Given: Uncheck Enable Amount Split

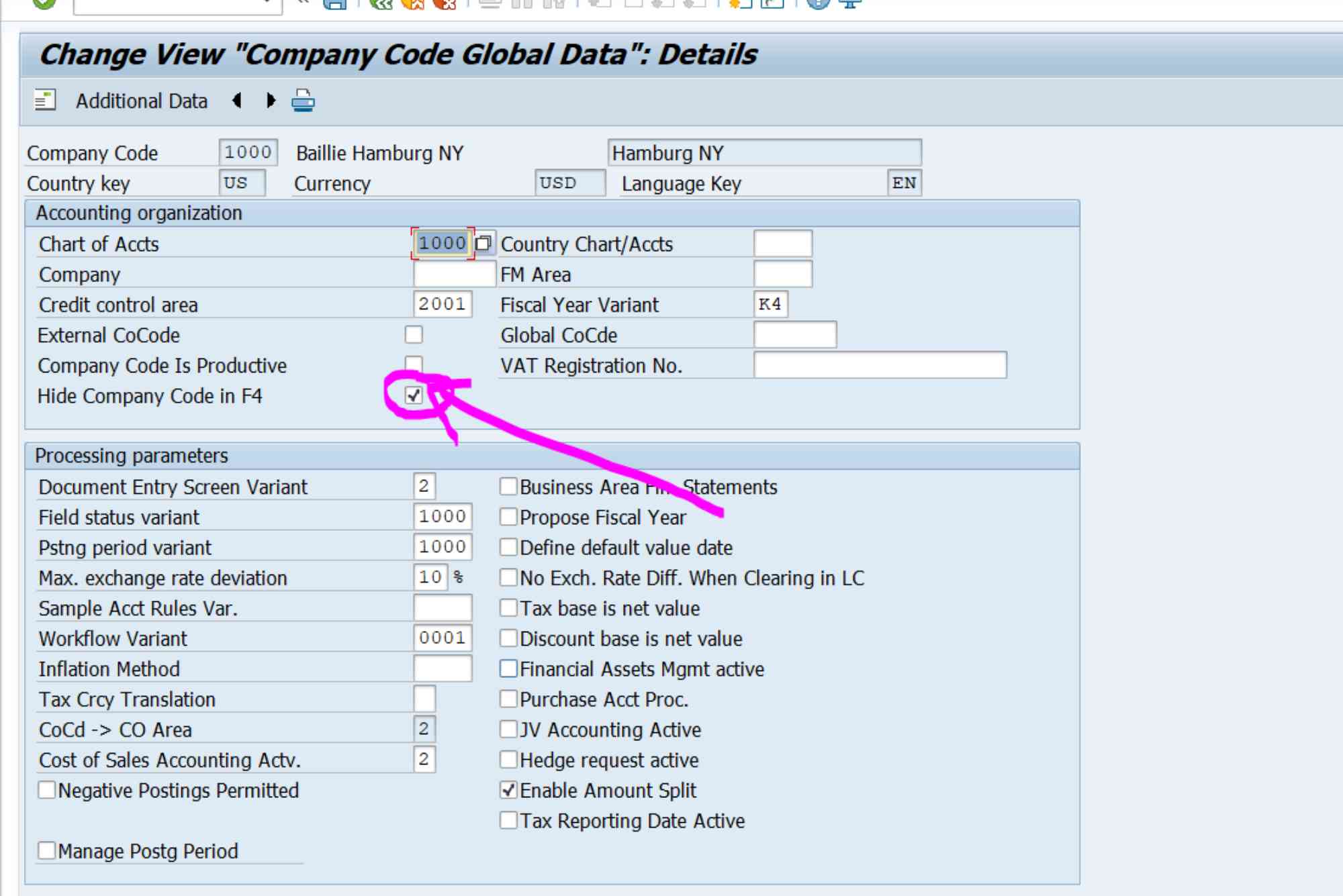Looking at the screenshot, I should [508, 790].
